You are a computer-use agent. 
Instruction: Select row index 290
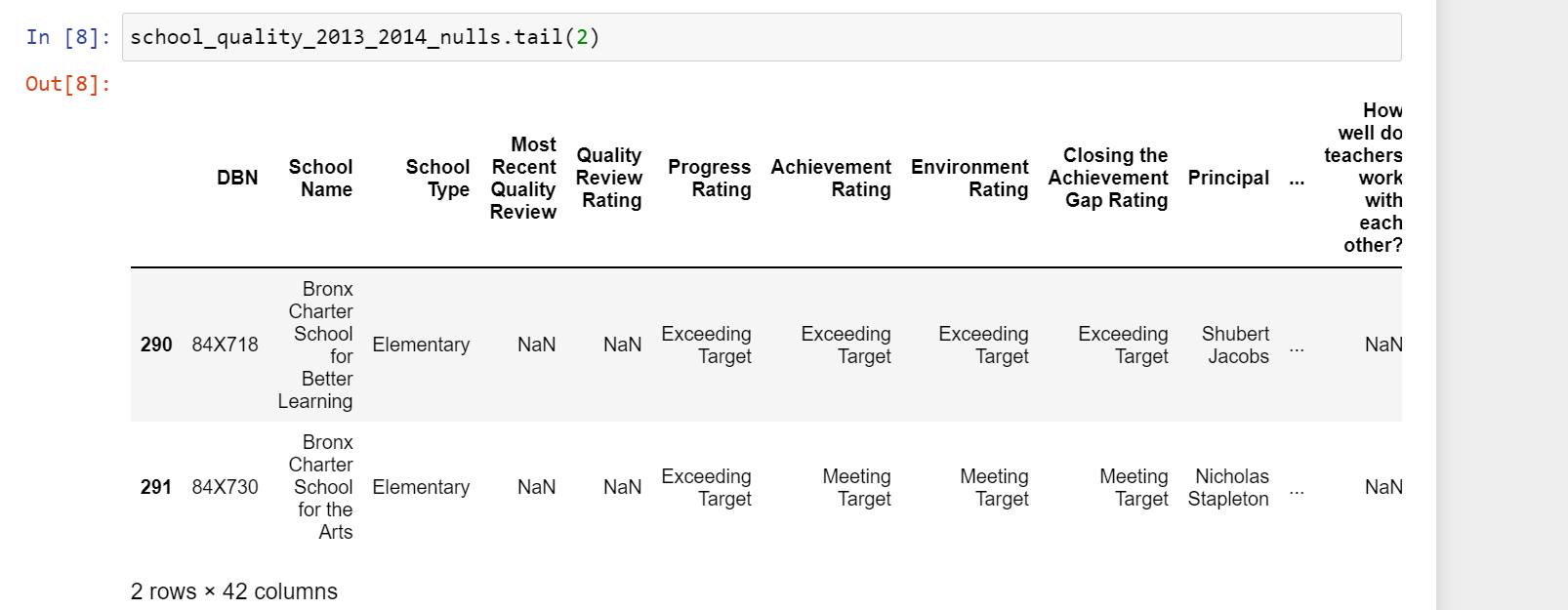pyautogui.click(x=156, y=345)
